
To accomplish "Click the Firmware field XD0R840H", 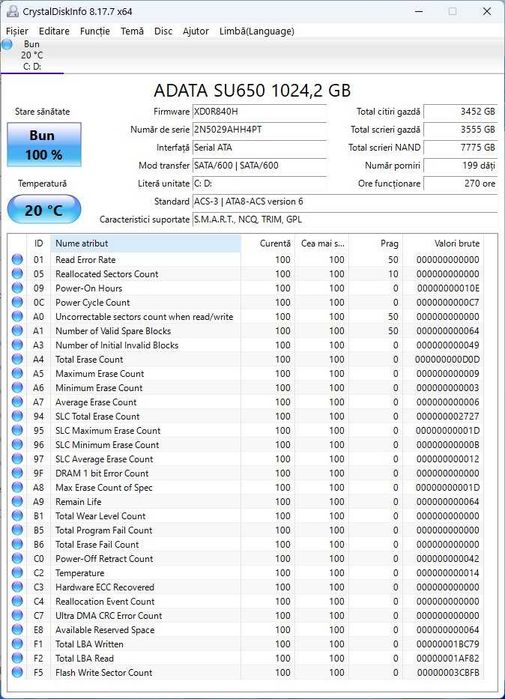I will 259,111.
